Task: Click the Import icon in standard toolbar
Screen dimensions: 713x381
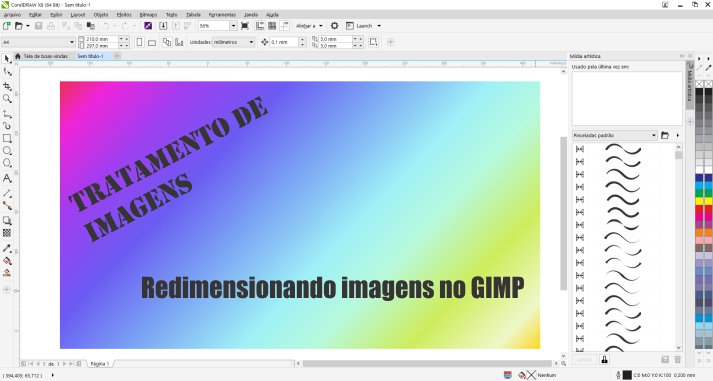Action: point(163,26)
